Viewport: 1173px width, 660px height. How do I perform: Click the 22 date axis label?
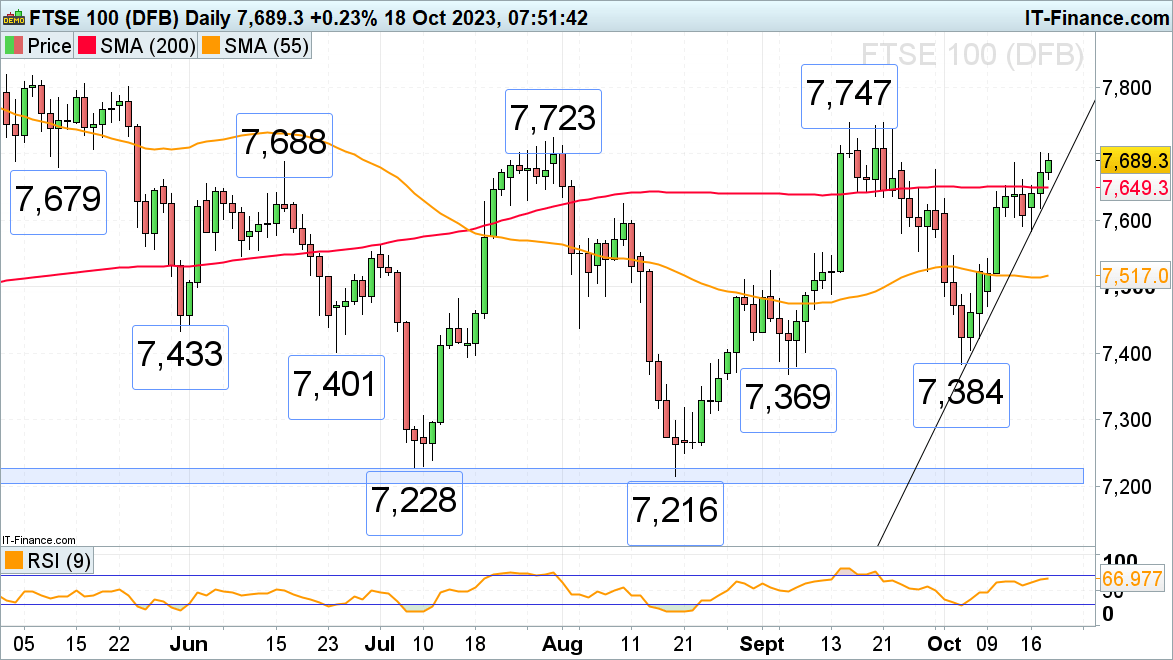(x=120, y=644)
